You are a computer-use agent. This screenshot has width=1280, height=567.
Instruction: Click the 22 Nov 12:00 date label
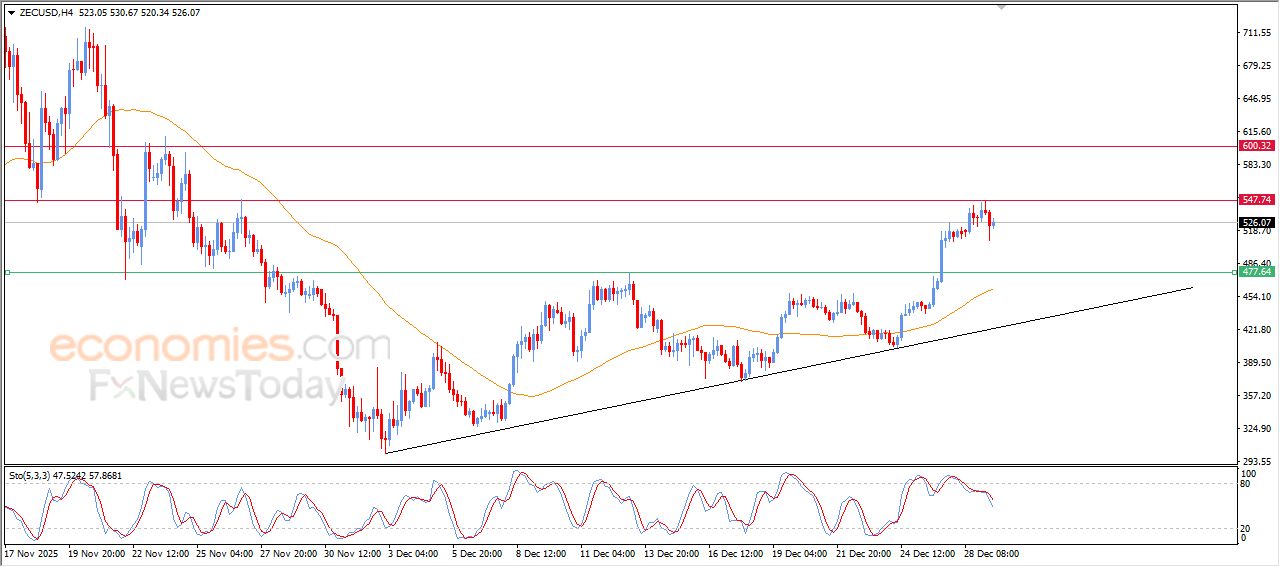(x=161, y=553)
